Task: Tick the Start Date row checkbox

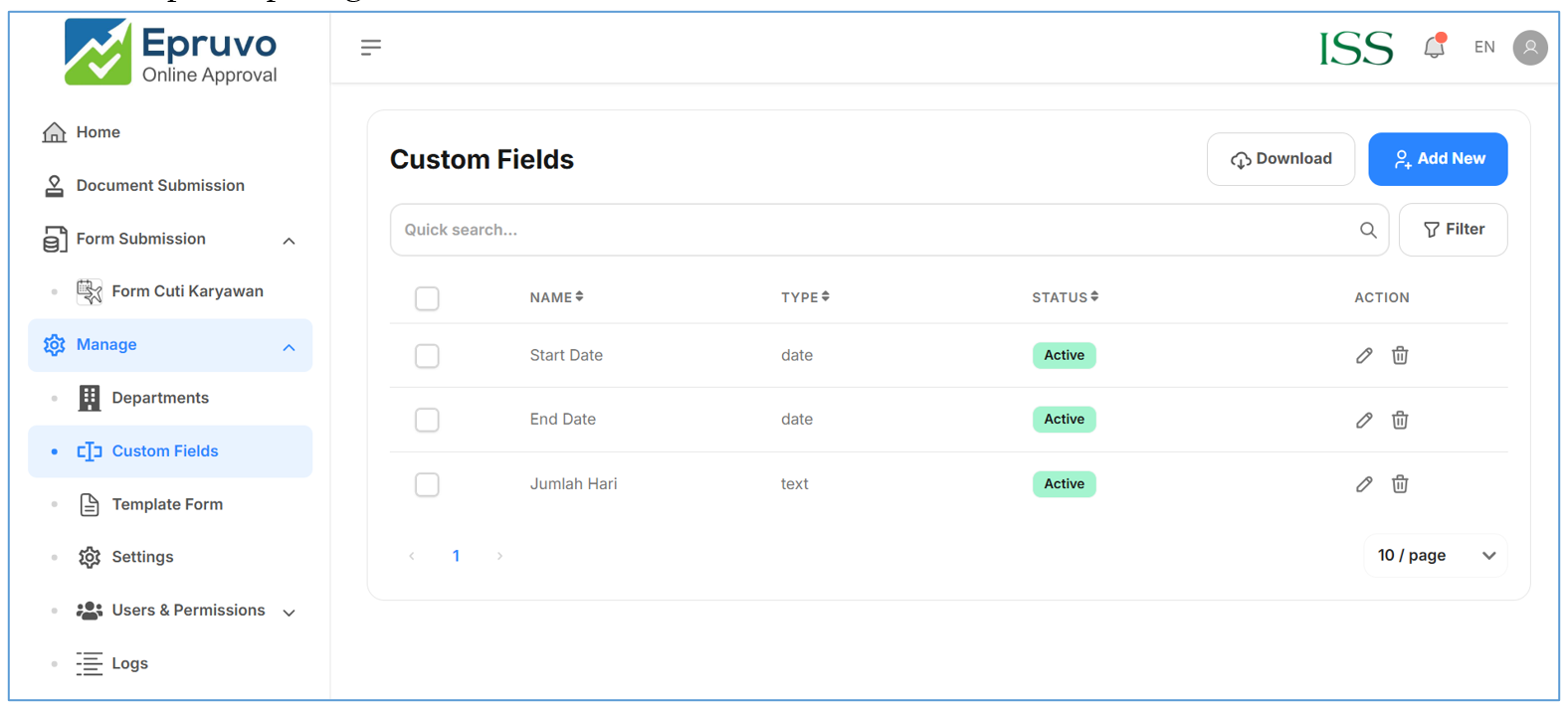Action: (427, 356)
